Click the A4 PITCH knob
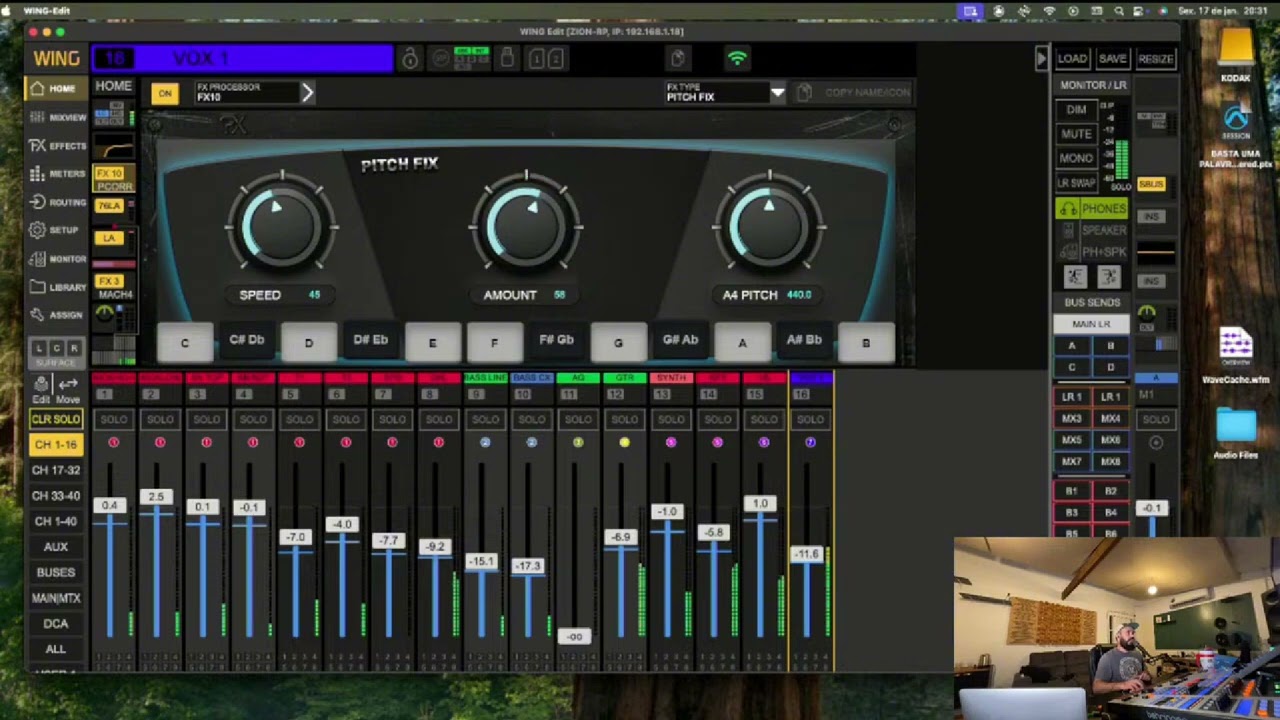 pyautogui.click(x=768, y=228)
